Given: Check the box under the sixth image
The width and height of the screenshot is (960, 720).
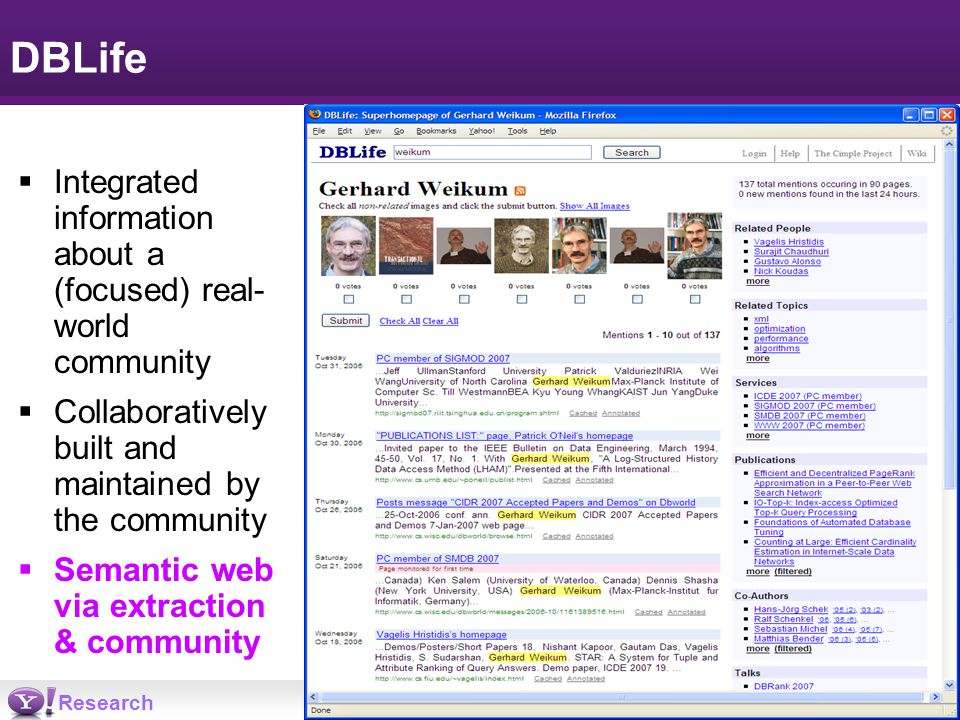Looking at the screenshot, I should (x=637, y=299).
